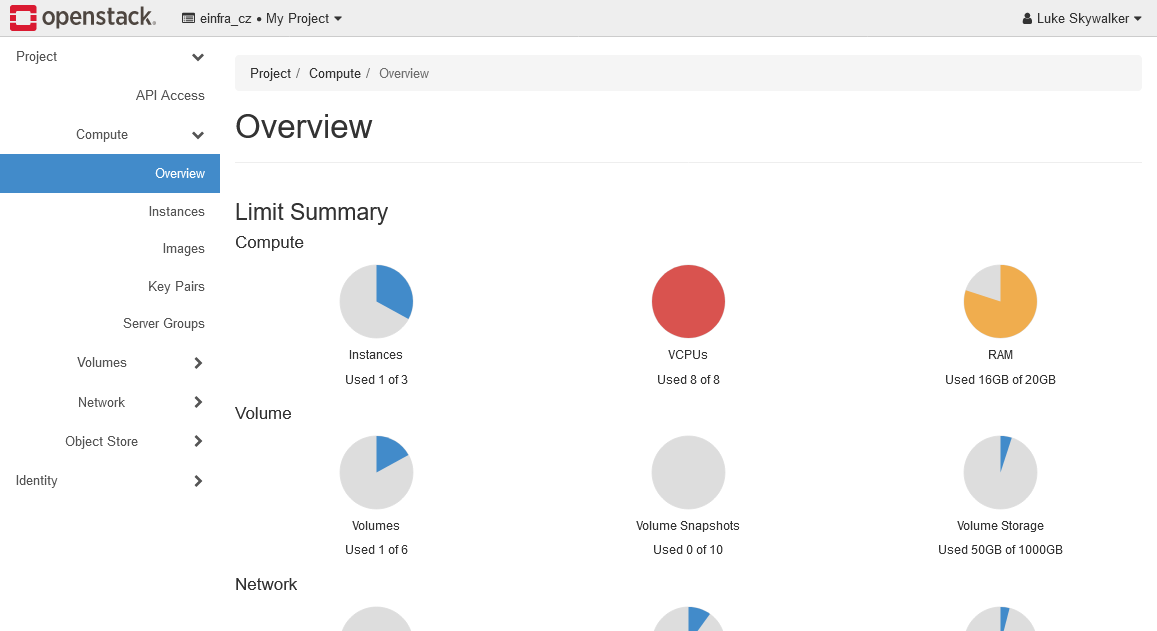Click the Volume Snapshots usage pie chart

688,471
